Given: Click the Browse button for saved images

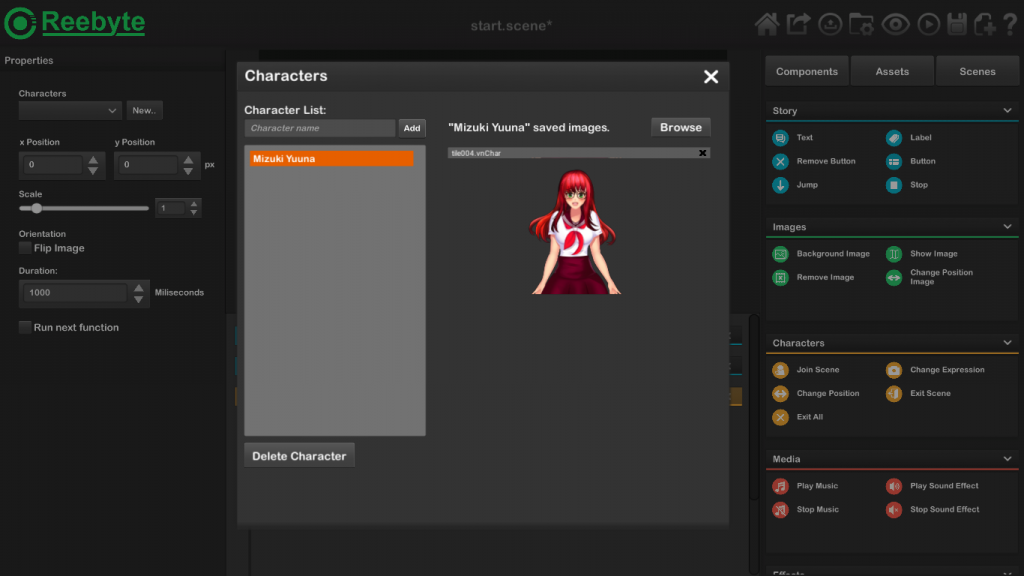Looking at the screenshot, I should pos(680,127).
